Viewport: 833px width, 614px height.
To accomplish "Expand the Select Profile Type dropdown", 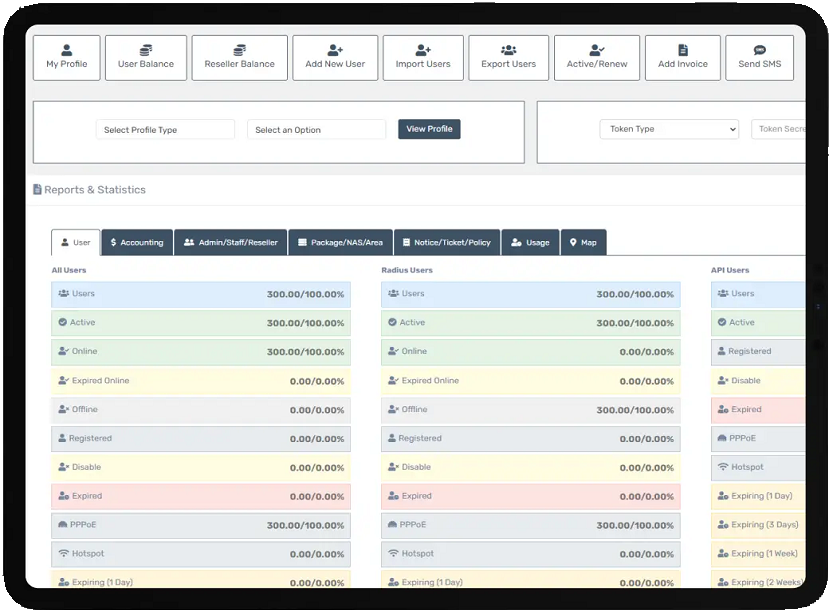I will 165,130.
